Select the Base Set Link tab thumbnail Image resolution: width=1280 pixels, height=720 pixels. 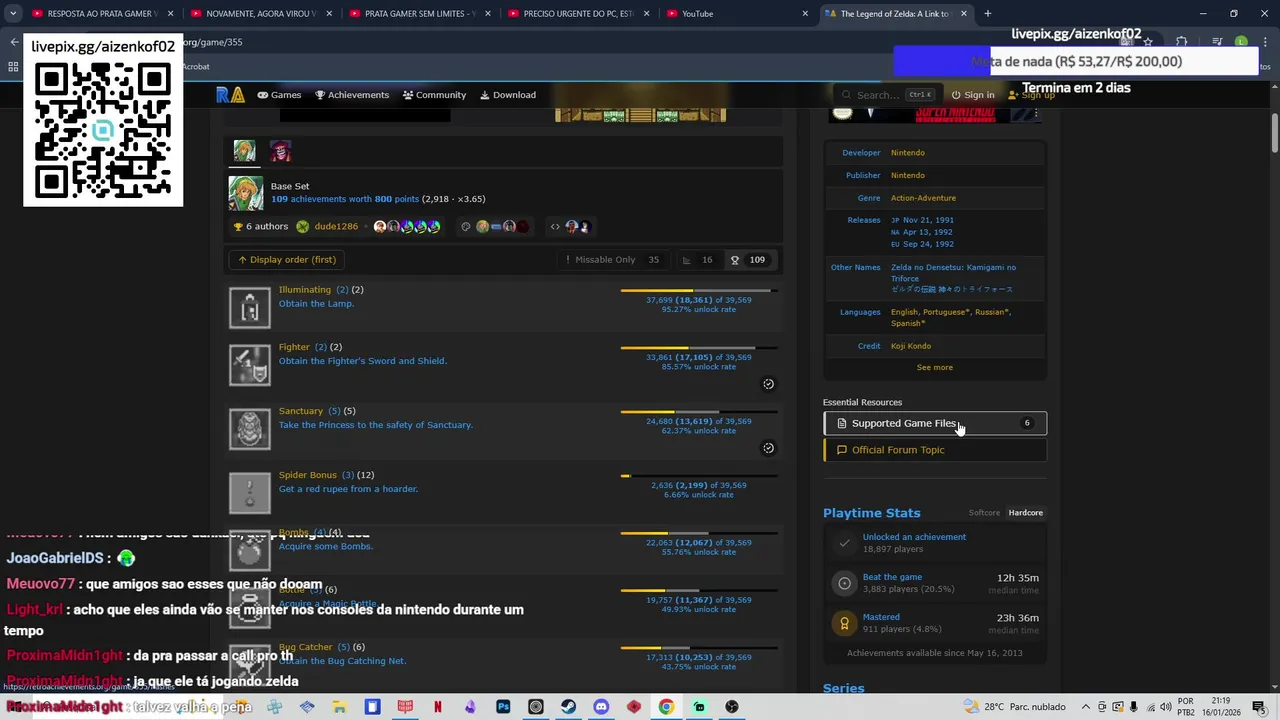pos(245,151)
